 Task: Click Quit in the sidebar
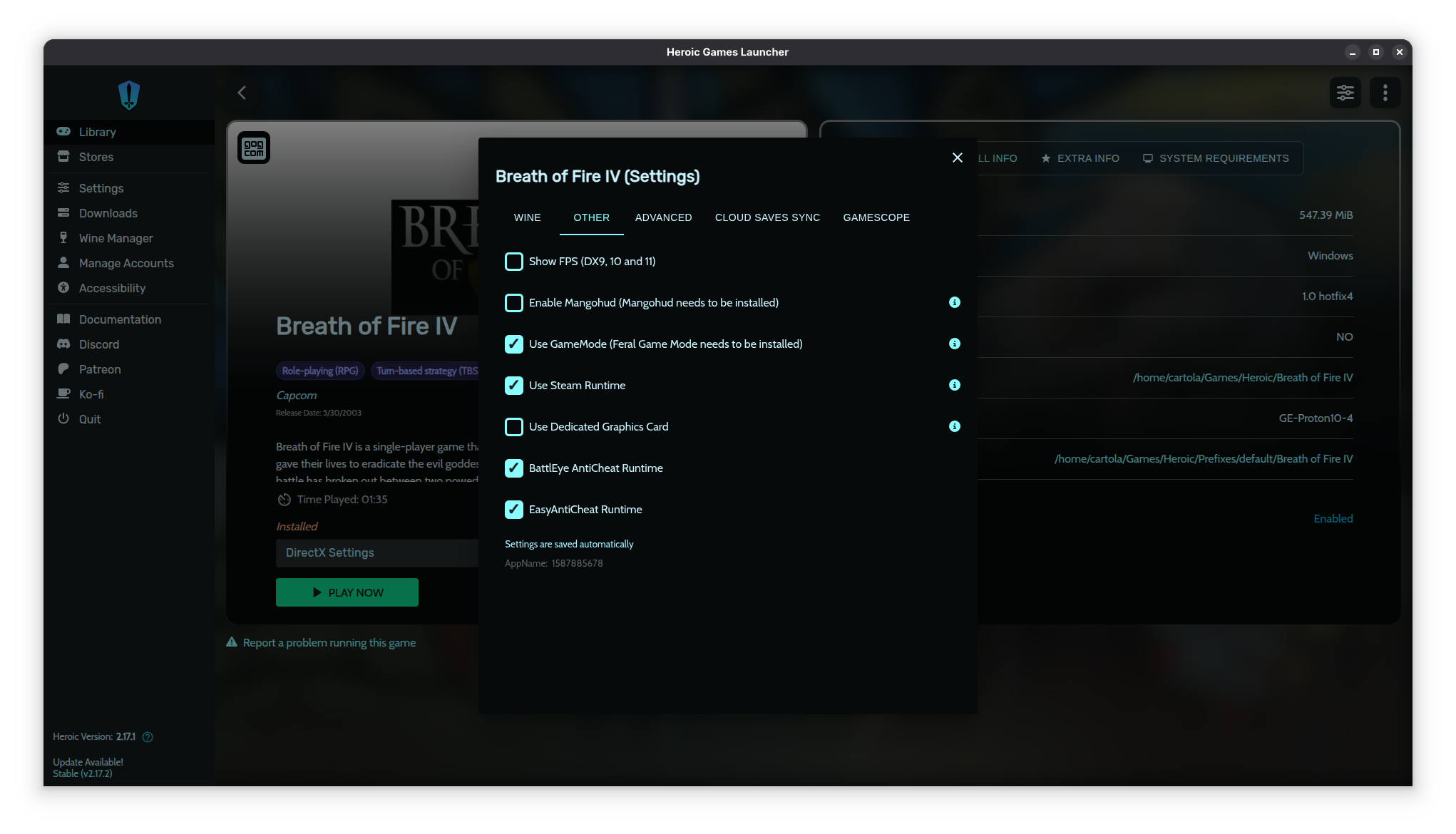click(x=128, y=419)
